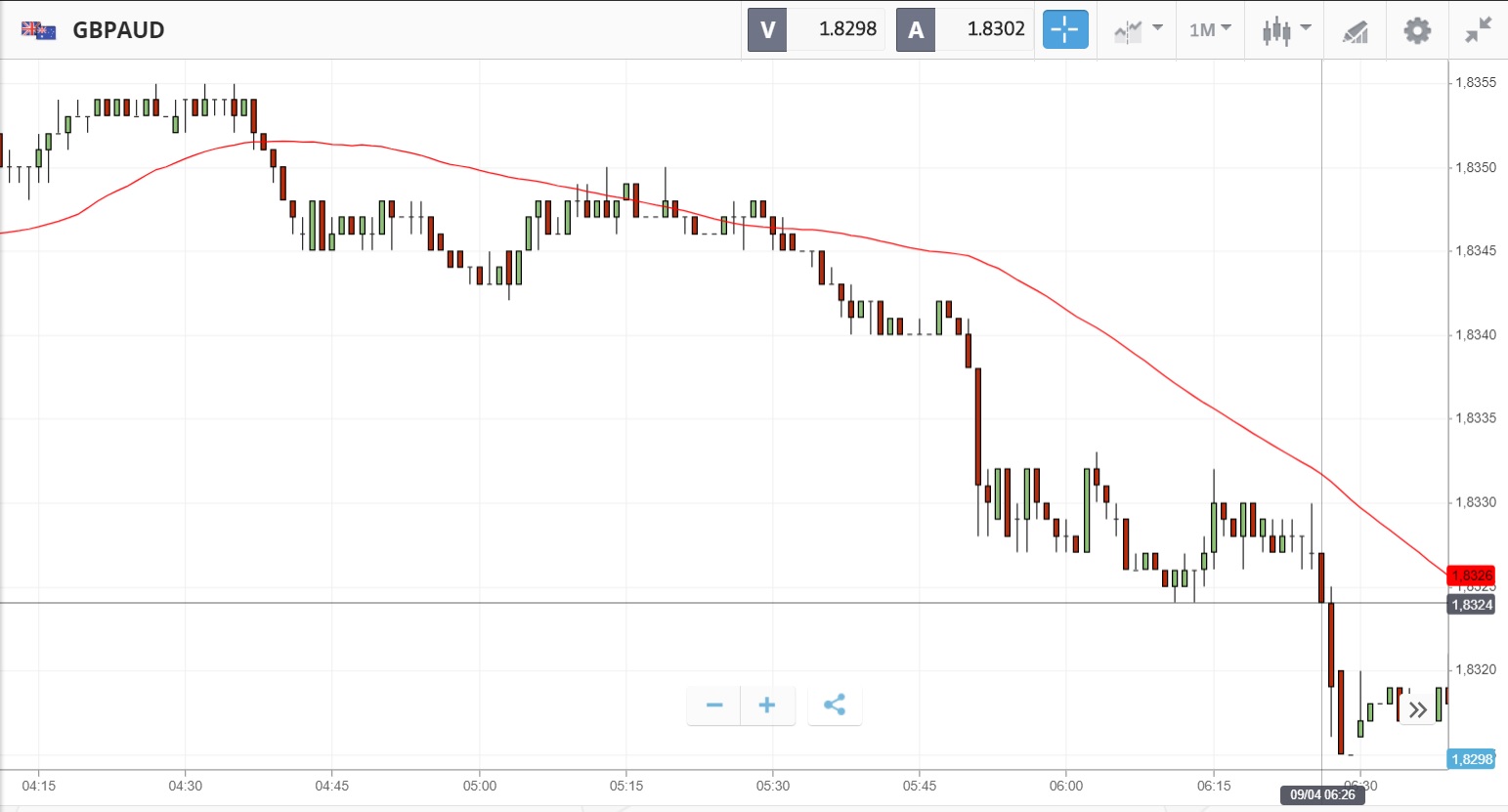
Task: Click the 05:00 time axis label
Action: pyautogui.click(x=479, y=786)
